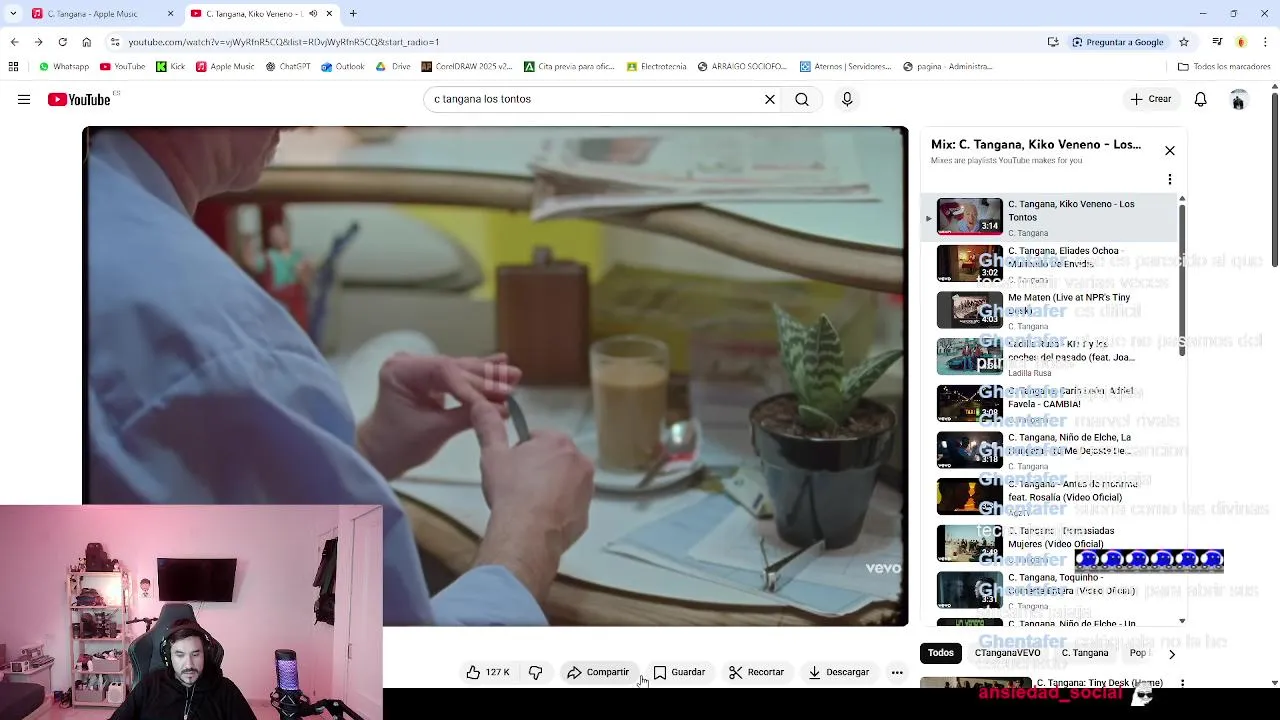Open Aternos Servidores bookmark

tap(846, 67)
